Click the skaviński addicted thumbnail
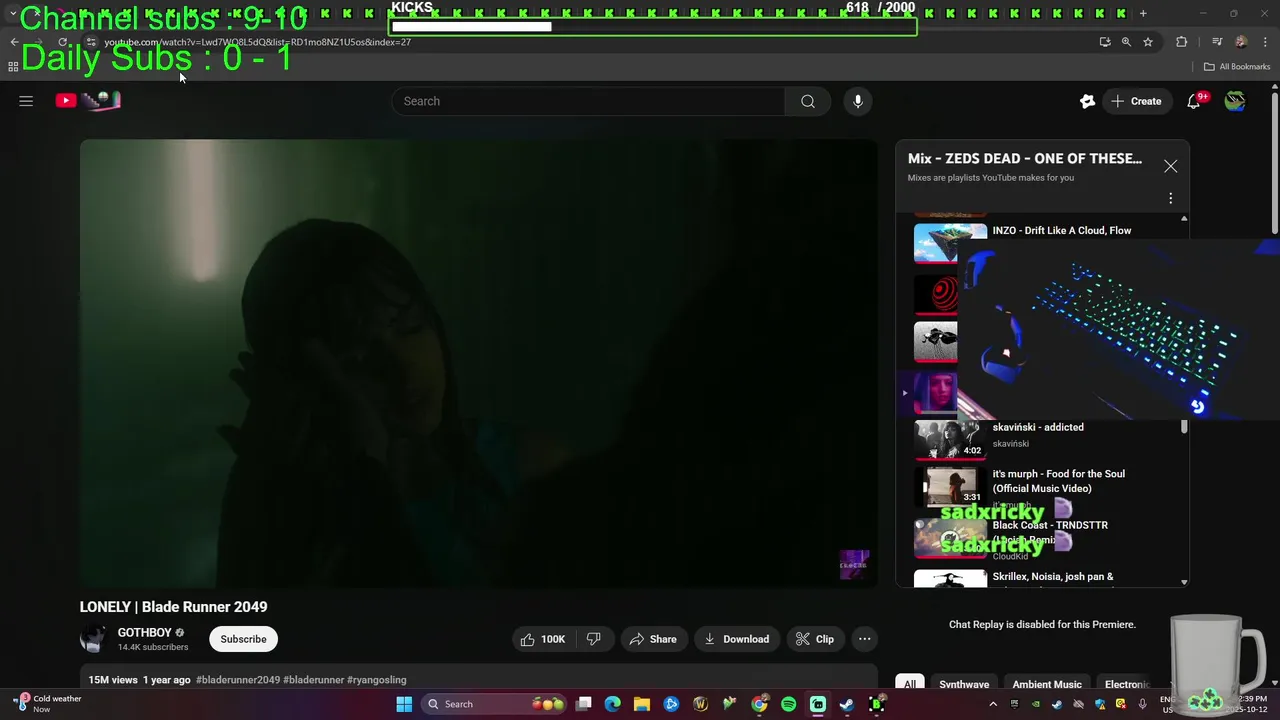 pos(950,439)
